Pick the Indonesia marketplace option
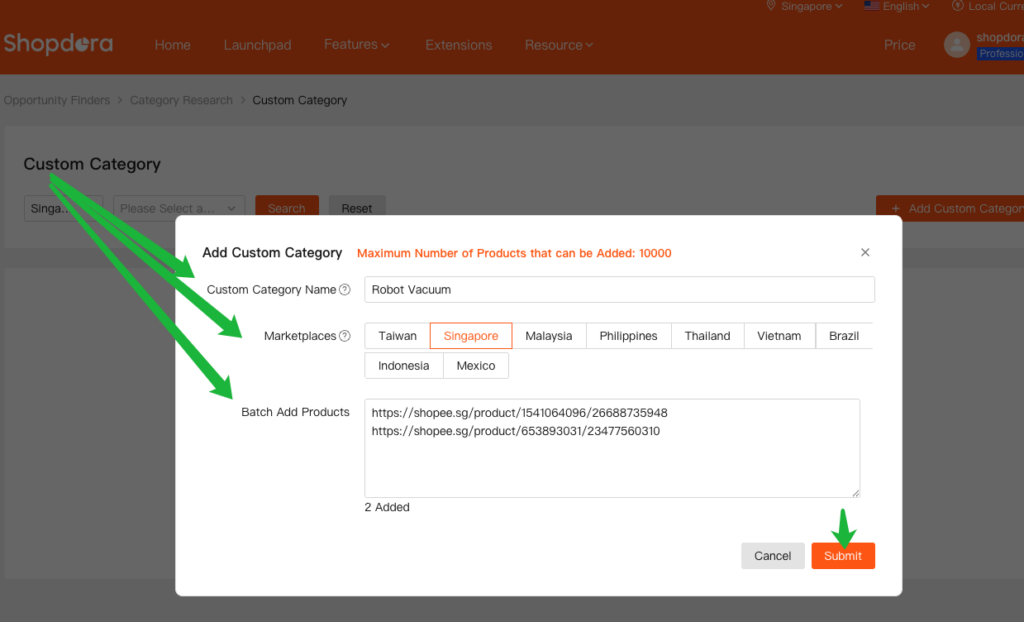 pos(404,366)
